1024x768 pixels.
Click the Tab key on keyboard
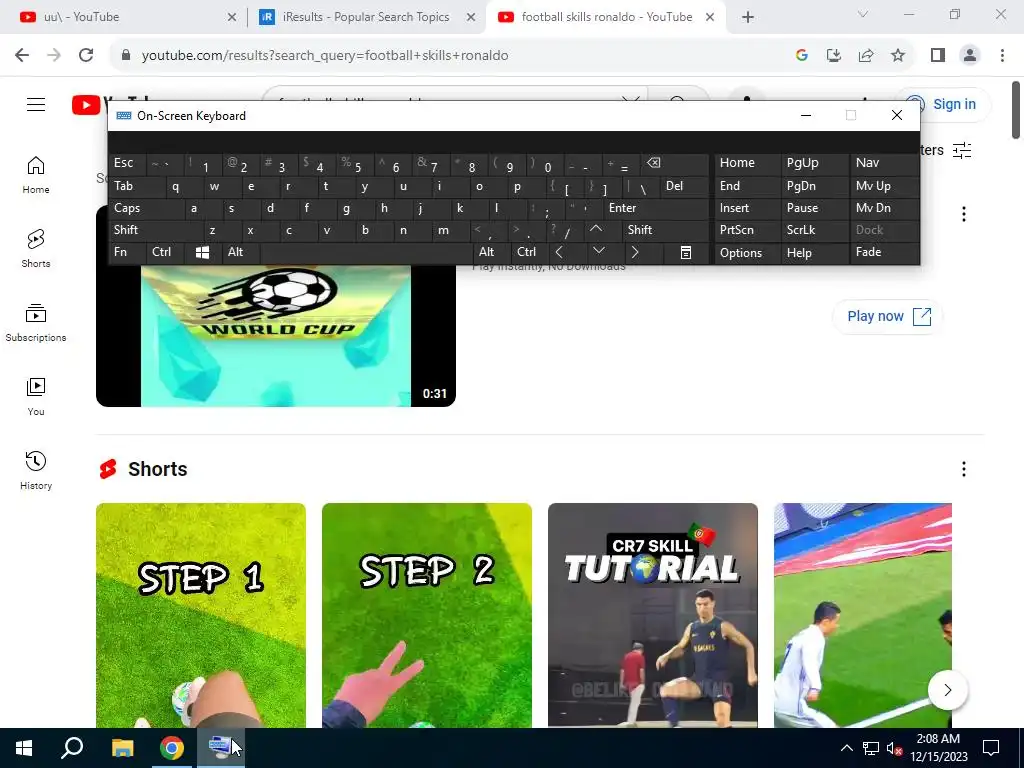136,186
